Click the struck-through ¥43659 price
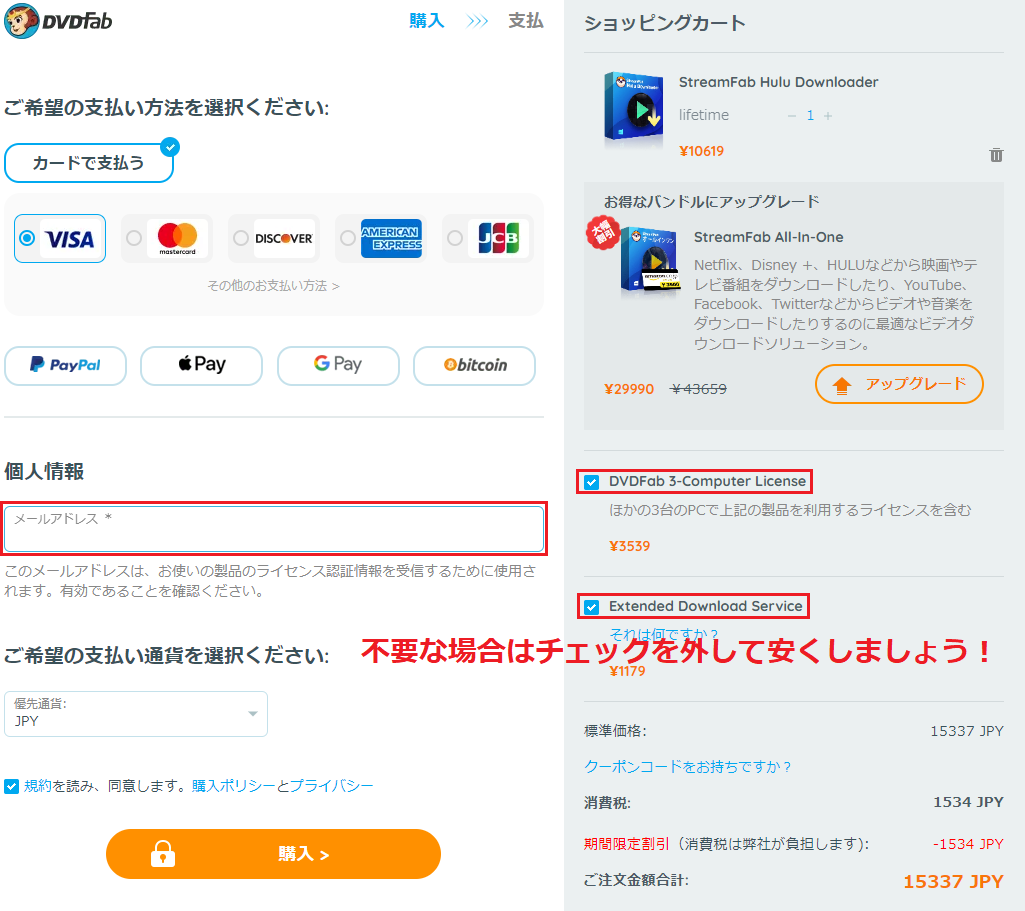1025x911 pixels. click(699, 389)
